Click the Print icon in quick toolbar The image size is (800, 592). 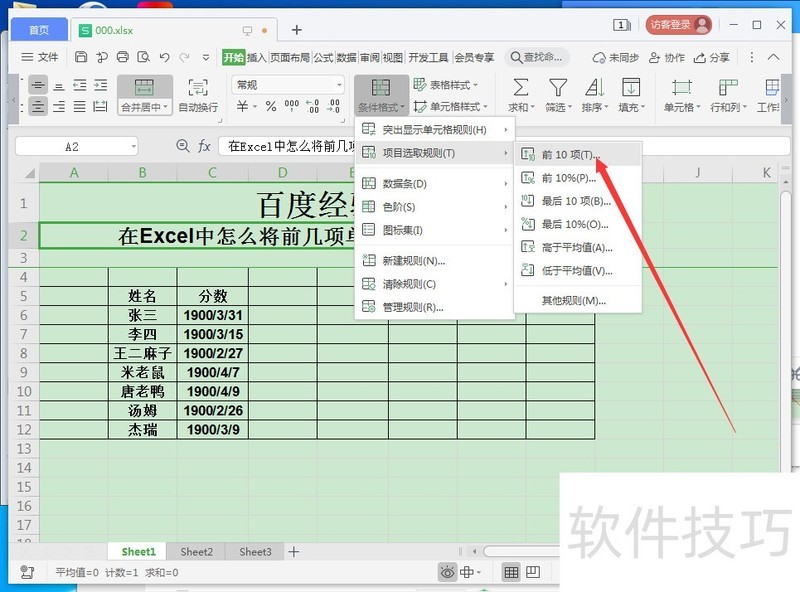coord(122,57)
